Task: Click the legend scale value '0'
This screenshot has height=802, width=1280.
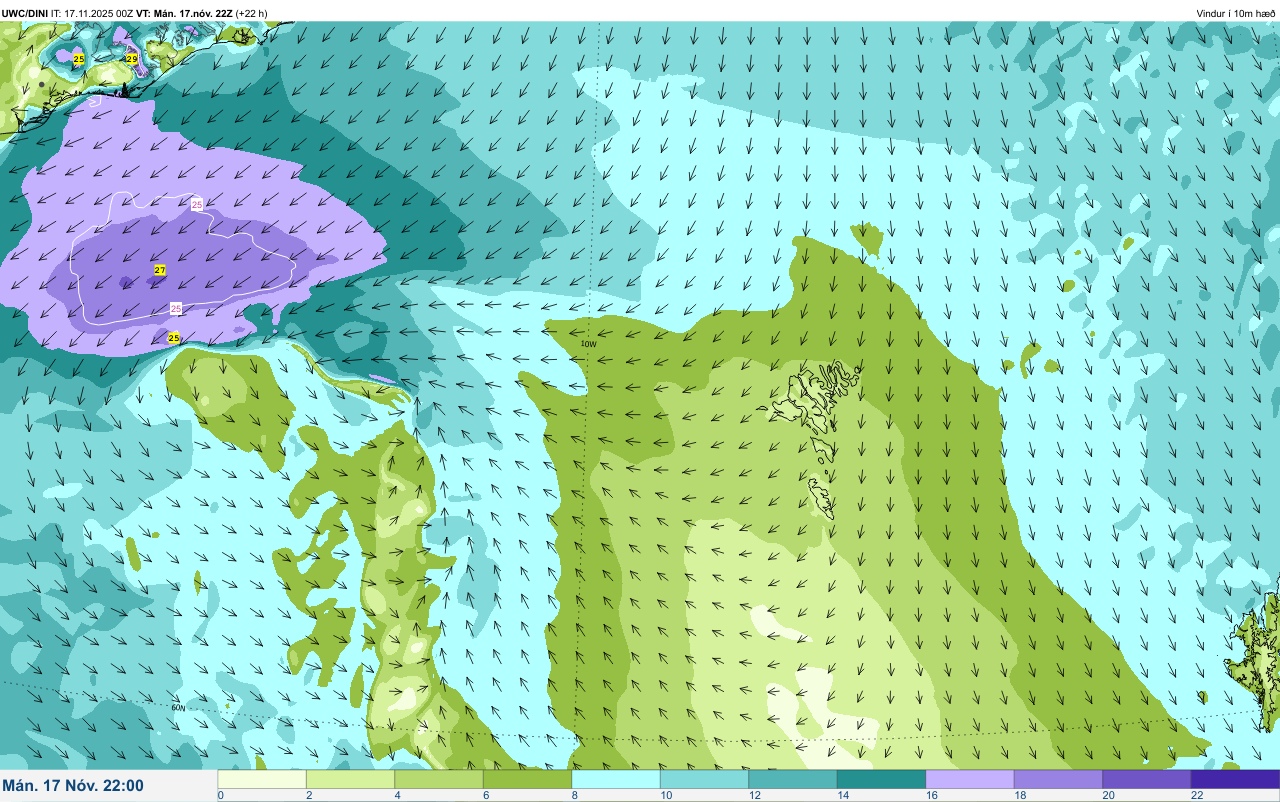Action: click(220, 795)
